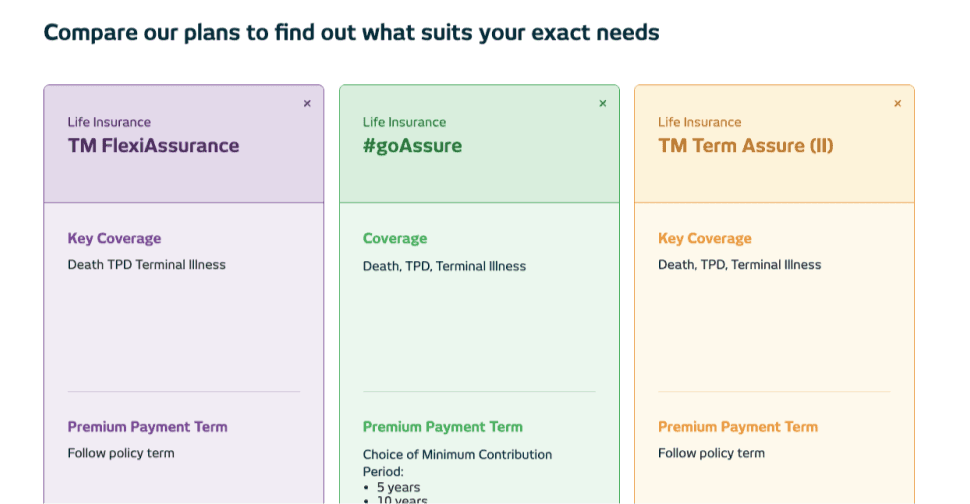
Task: Remove #goAssure card with its X icon
Action: coord(603,103)
